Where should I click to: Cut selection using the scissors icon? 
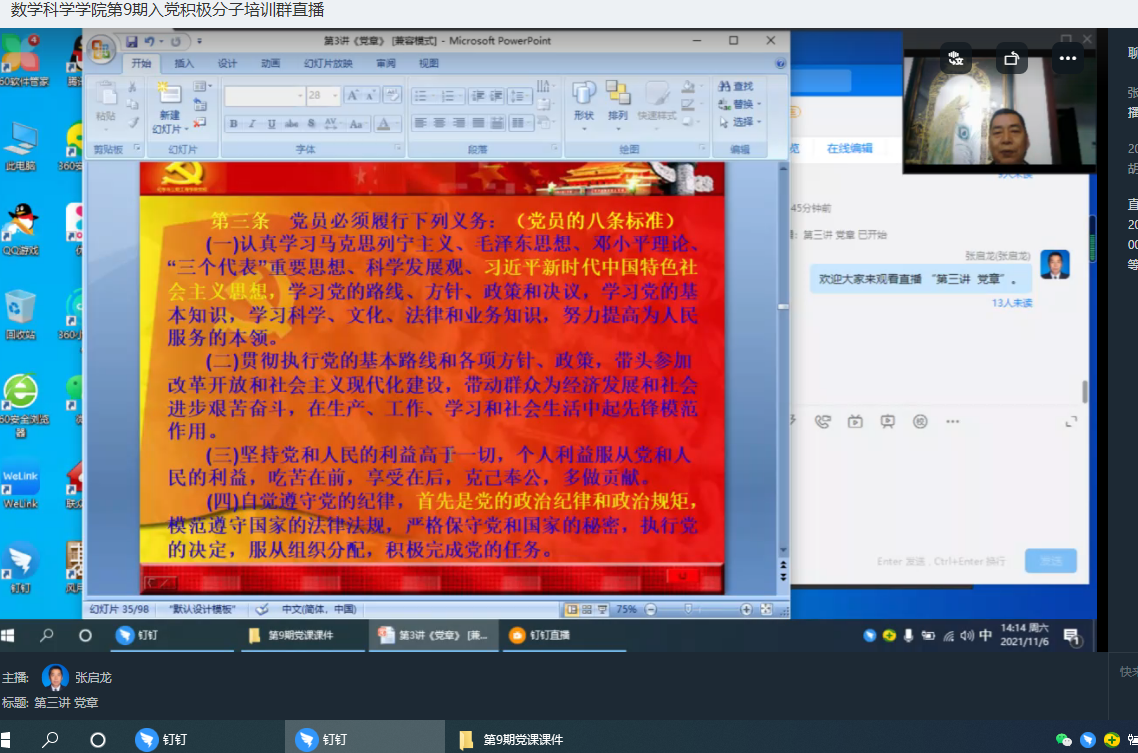[x=132, y=87]
